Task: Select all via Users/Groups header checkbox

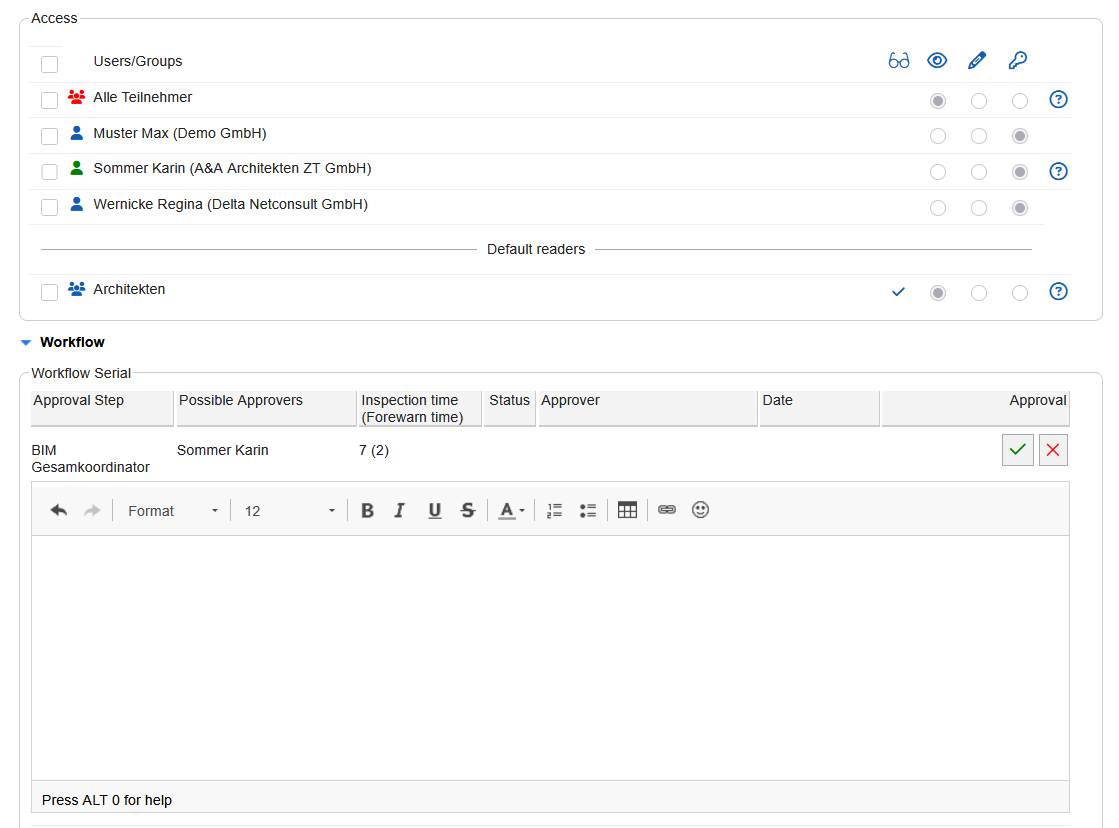Action: (49, 64)
